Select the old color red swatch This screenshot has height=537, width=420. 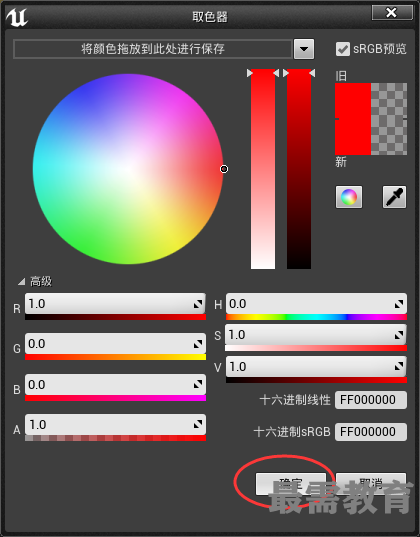point(353,101)
